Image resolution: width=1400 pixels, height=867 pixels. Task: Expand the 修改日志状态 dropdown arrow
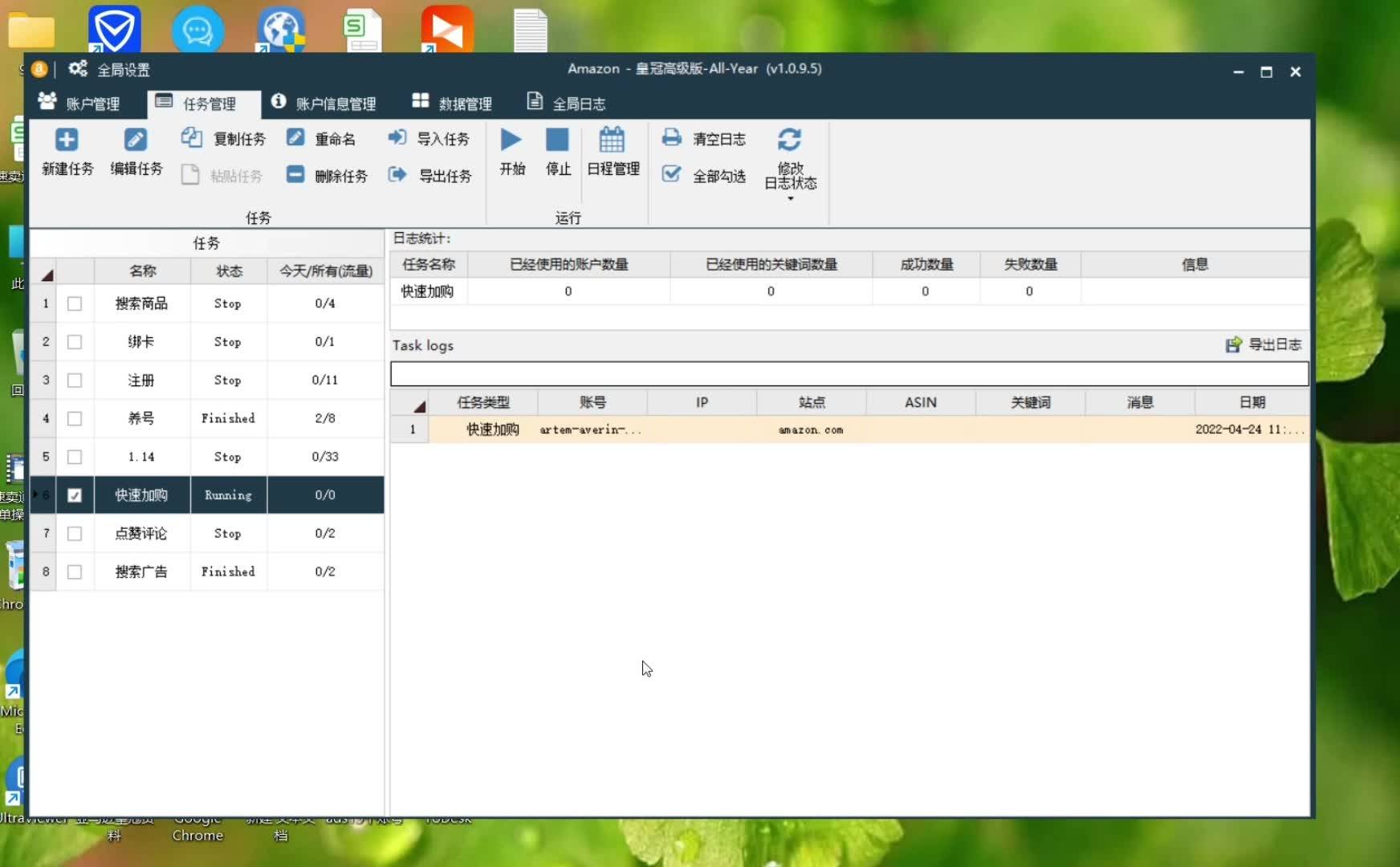pos(791,198)
